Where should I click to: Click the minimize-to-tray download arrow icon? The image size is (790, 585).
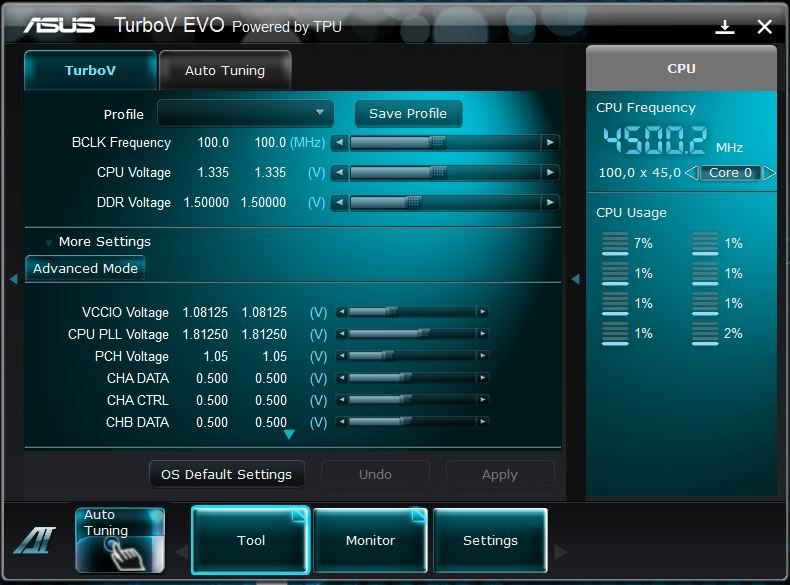point(725,27)
